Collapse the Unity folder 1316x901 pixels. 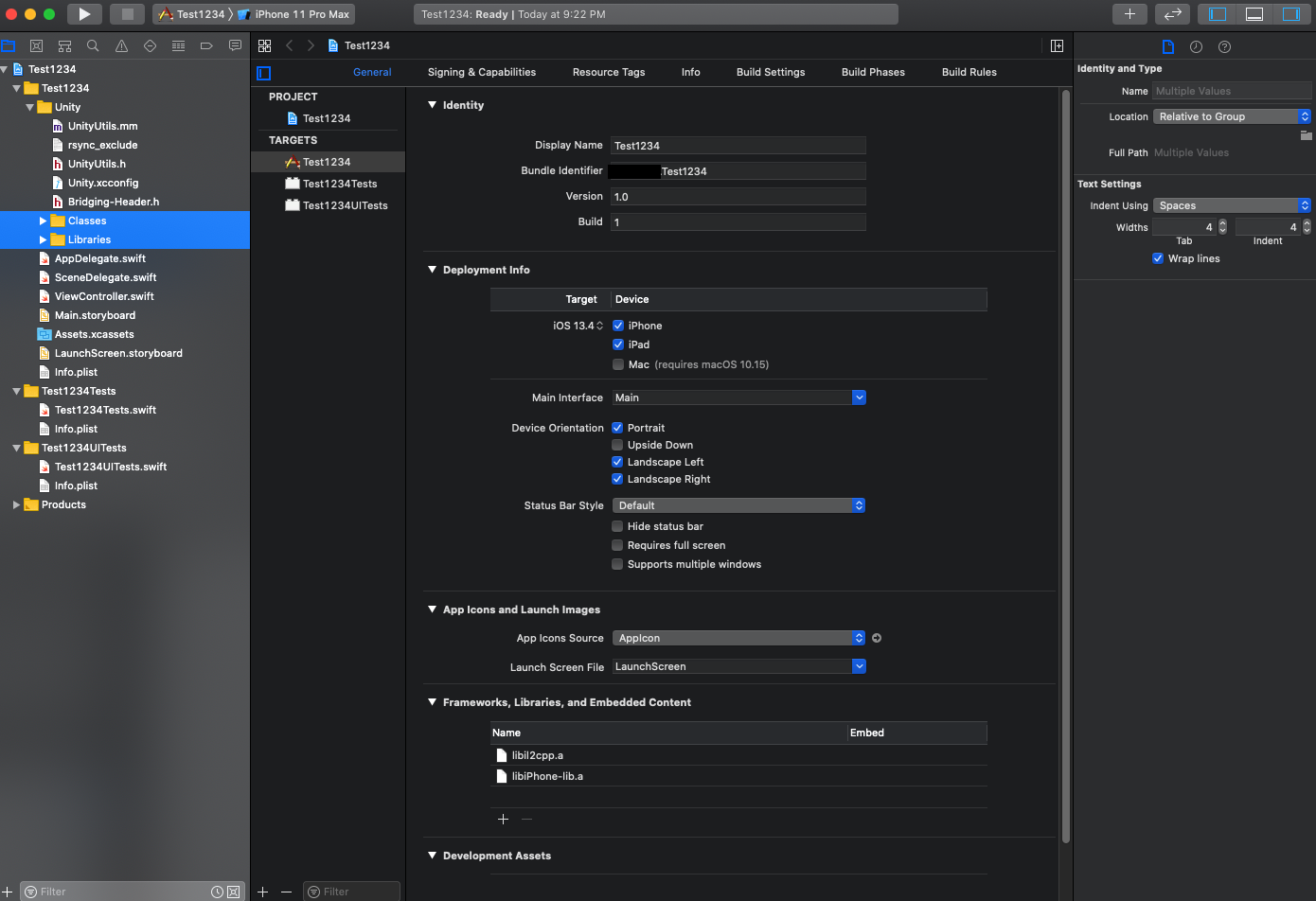pyautogui.click(x=29, y=107)
